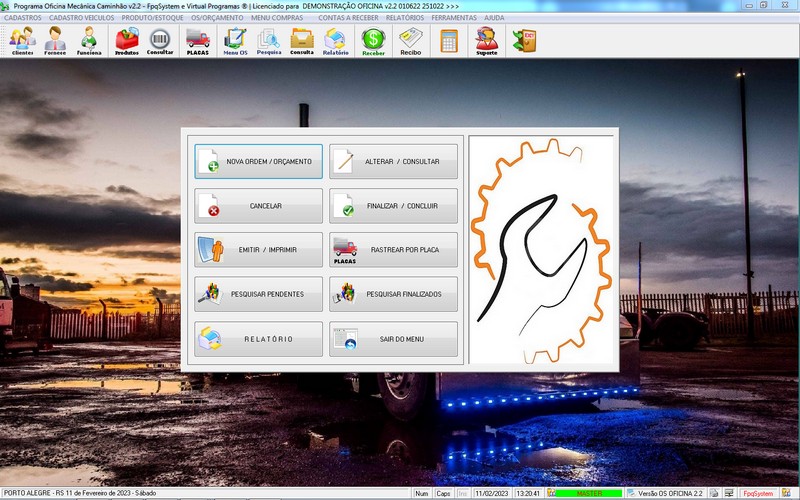The image size is (800, 500).
Task: Click the PESQUISAR PENDENTES button
Action: click(x=258, y=294)
